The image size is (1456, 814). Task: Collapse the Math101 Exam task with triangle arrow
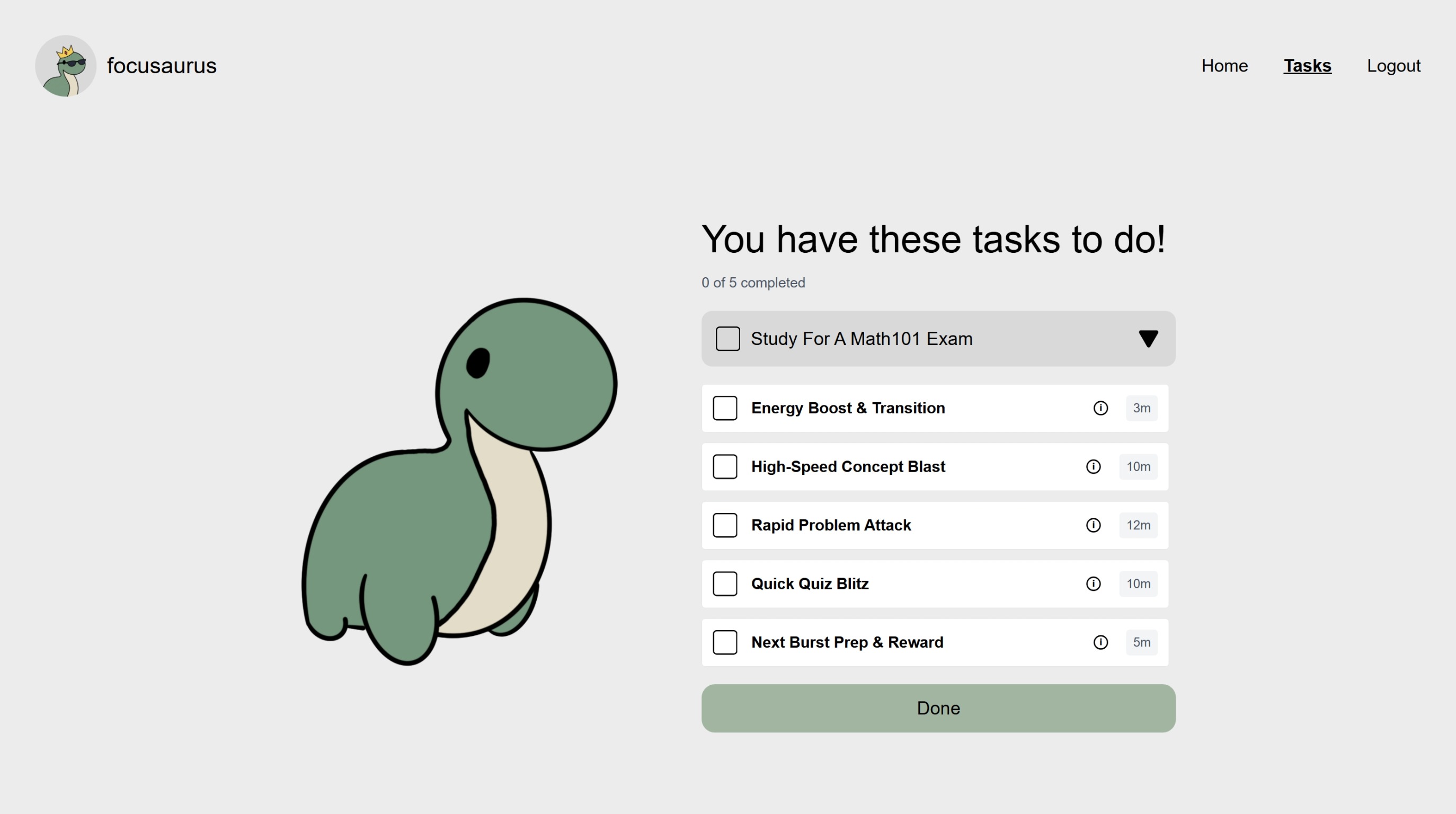1148,339
